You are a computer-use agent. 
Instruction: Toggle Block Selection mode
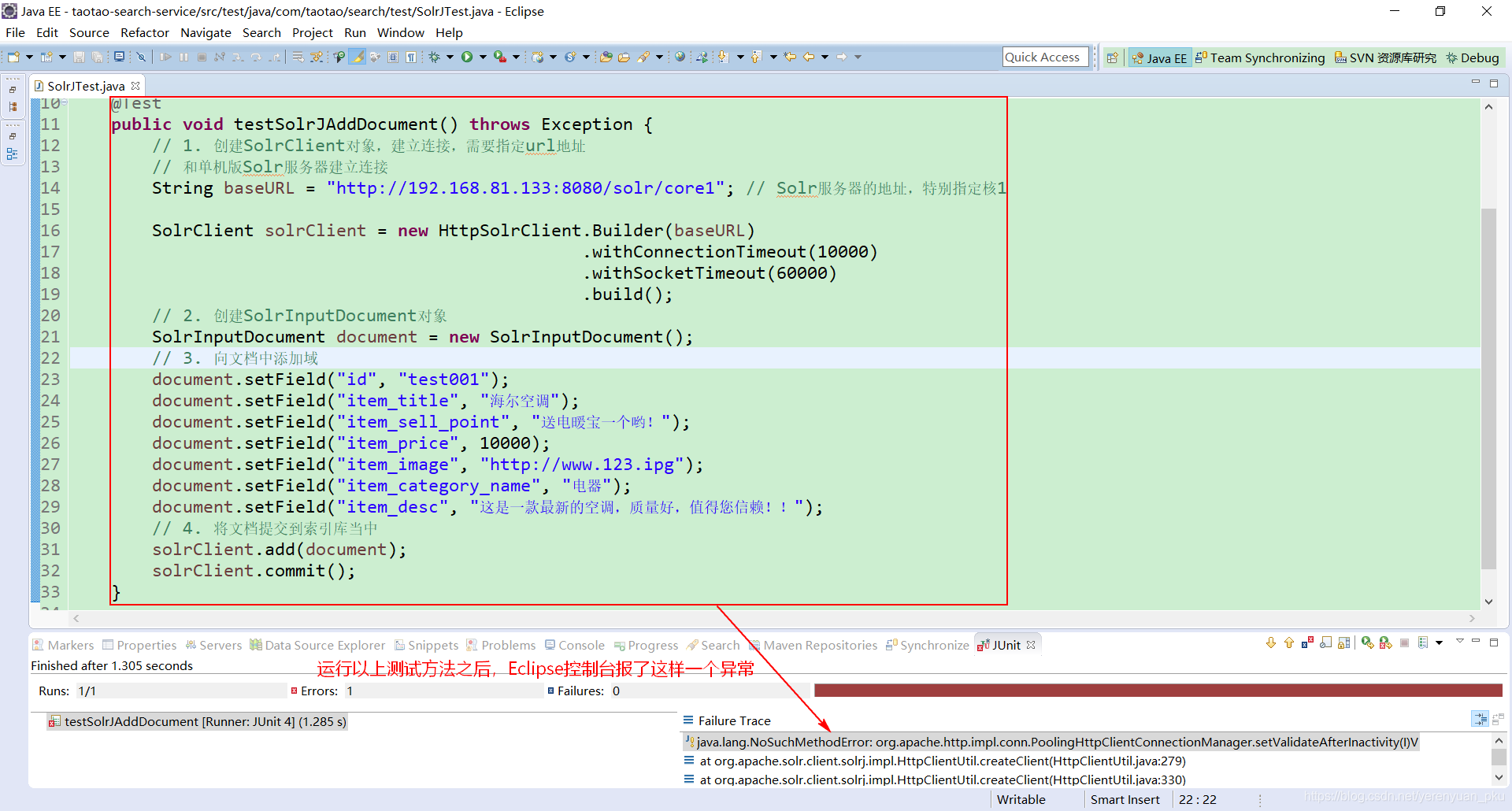(392, 57)
